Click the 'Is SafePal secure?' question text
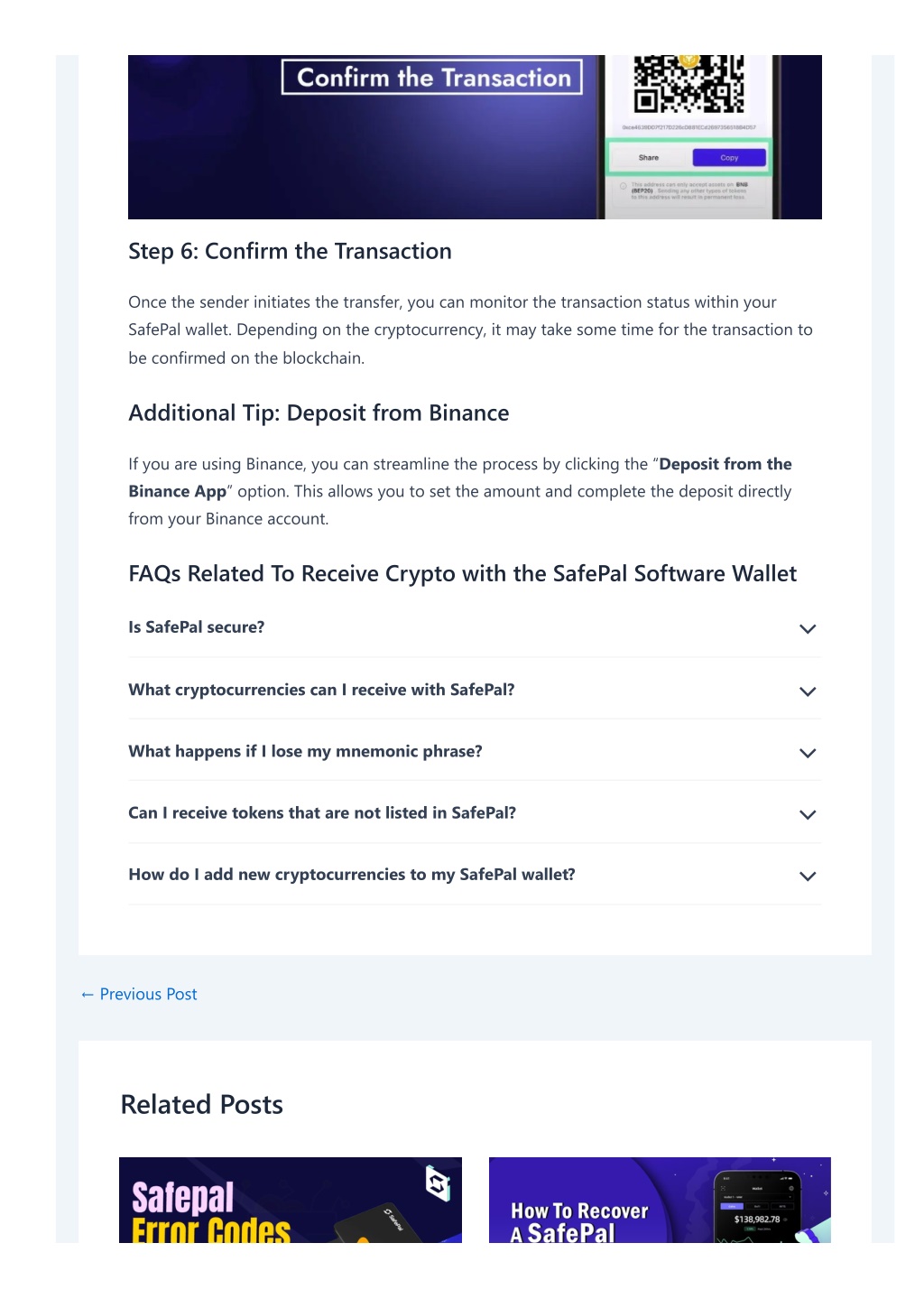Image resolution: width=924 pixels, height=1308 pixels. coord(196,627)
